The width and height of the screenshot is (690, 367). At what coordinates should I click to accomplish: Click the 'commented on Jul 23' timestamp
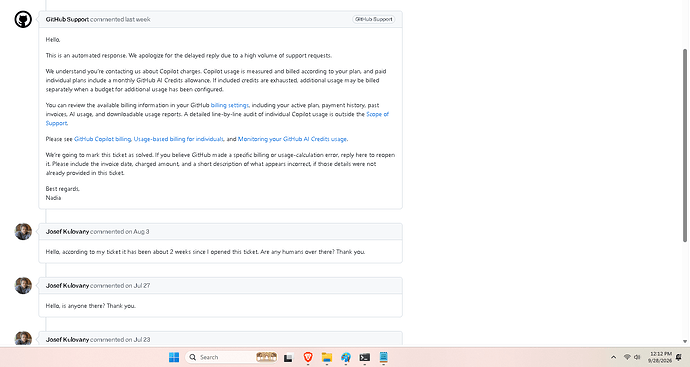tap(120, 340)
